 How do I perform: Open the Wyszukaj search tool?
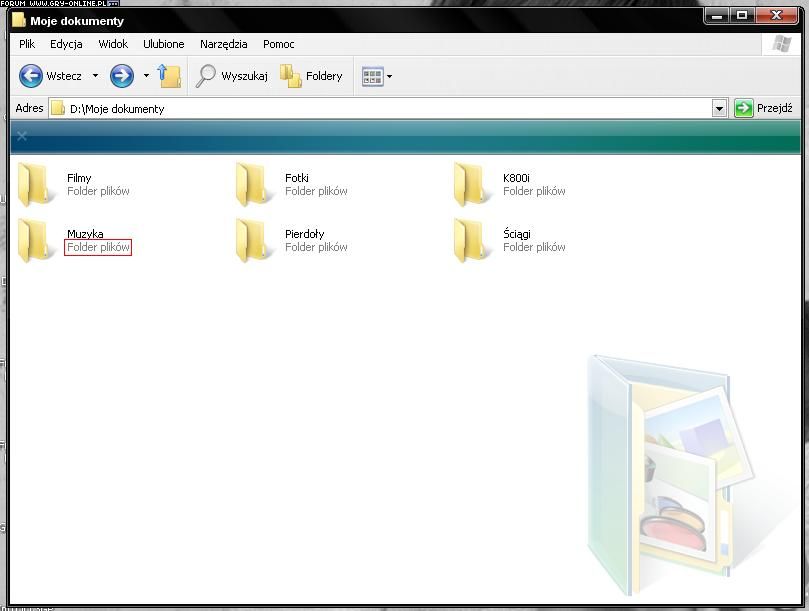click(x=232, y=76)
